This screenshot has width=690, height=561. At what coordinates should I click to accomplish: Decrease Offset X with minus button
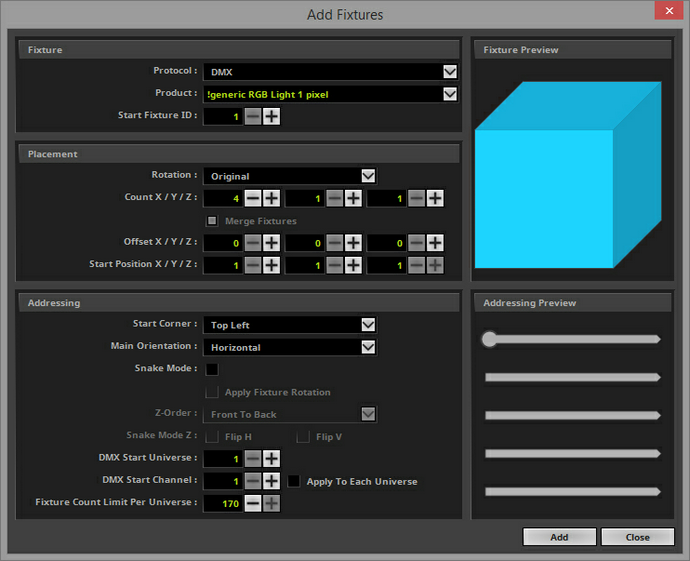pos(253,243)
